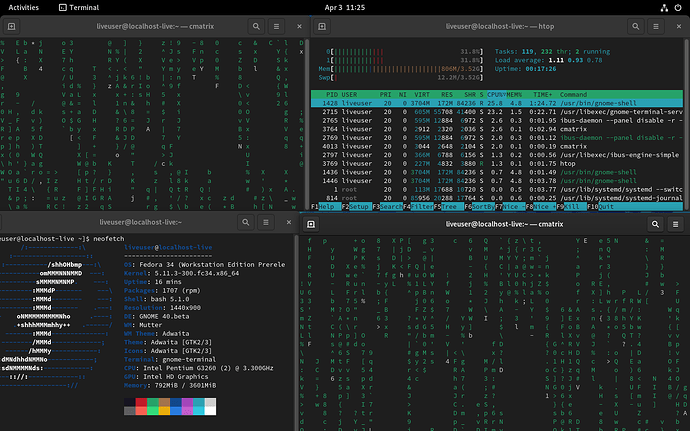The image size is (690, 431).
Task: Select highlighted gnome-shell process PID 1428
Action: tap(497, 103)
